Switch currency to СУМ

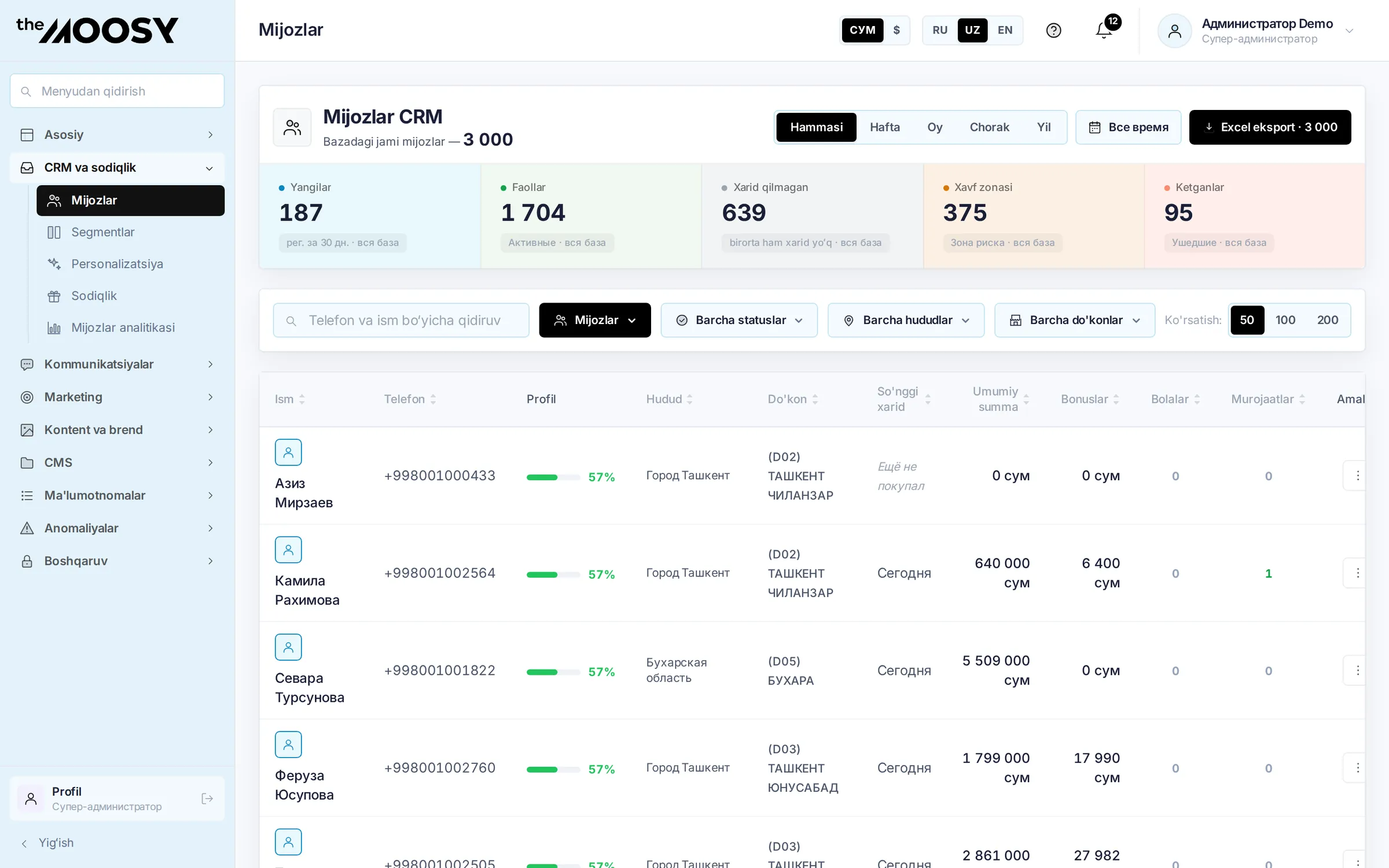click(x=862, y=30)
